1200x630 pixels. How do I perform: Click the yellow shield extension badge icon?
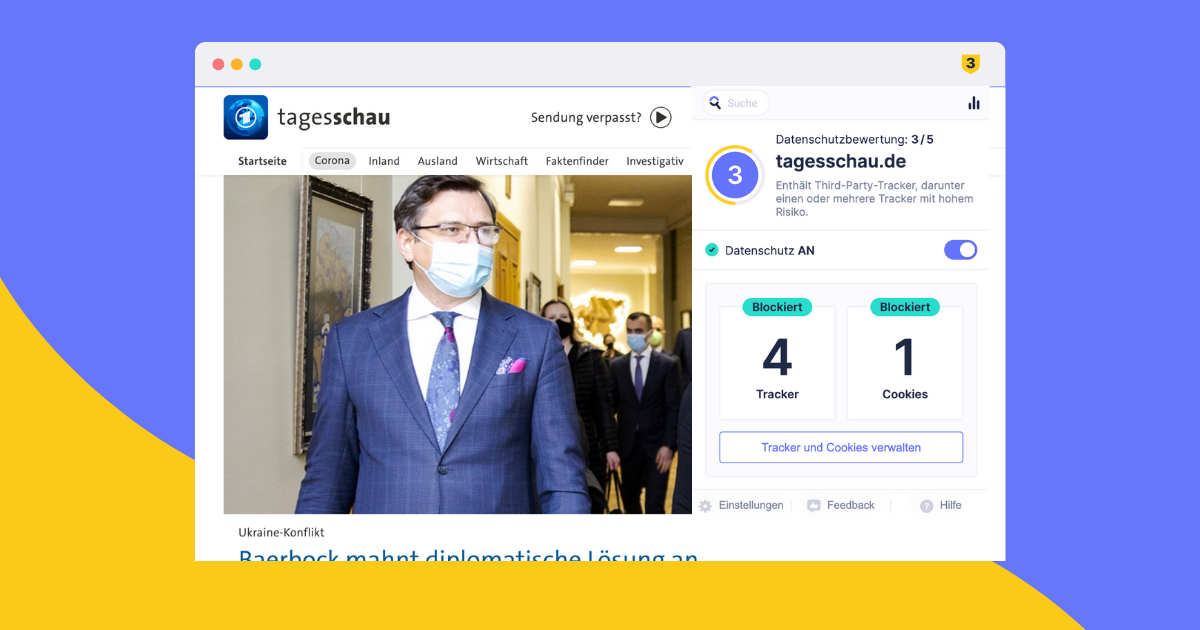point(970,64)
